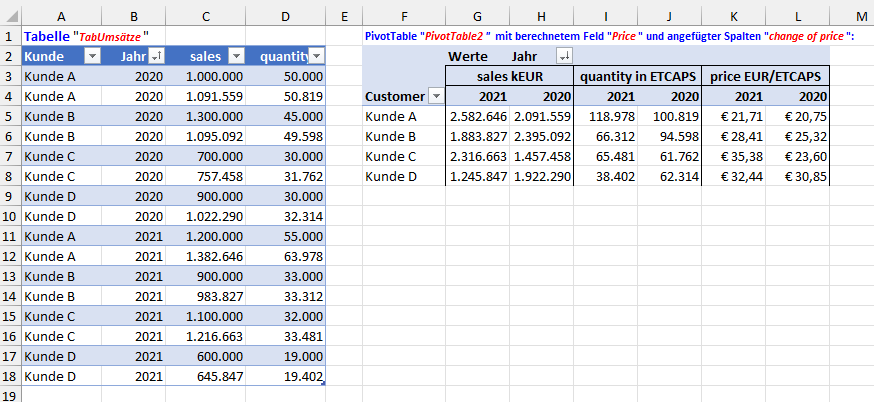Open the sales column filter dropdown
874x402 pixels.
click(x=236, y=56)
